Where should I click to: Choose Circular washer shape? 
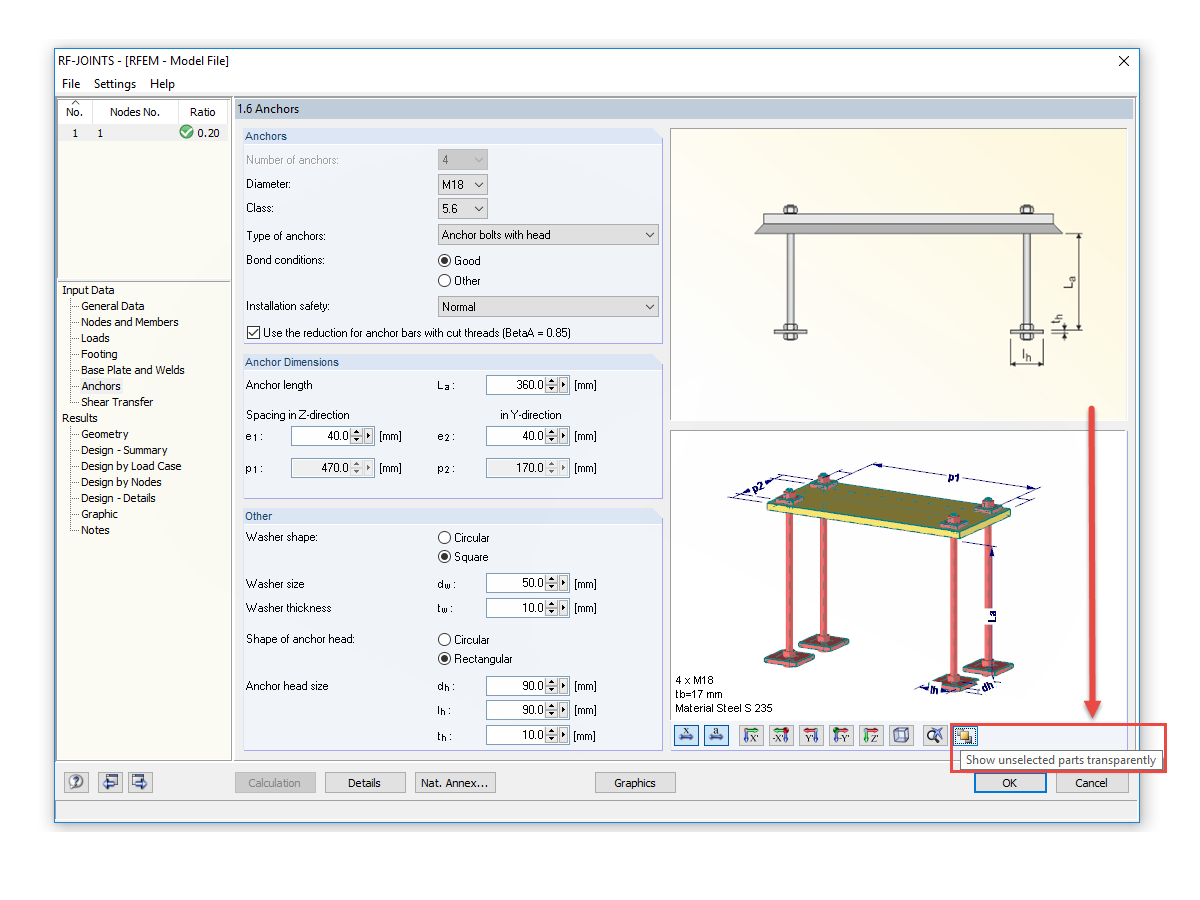pyautogui.click(x=445, y=537)
